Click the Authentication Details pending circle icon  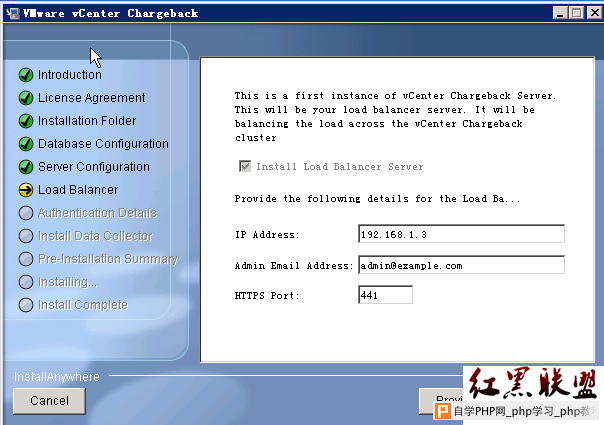(26, 213)
